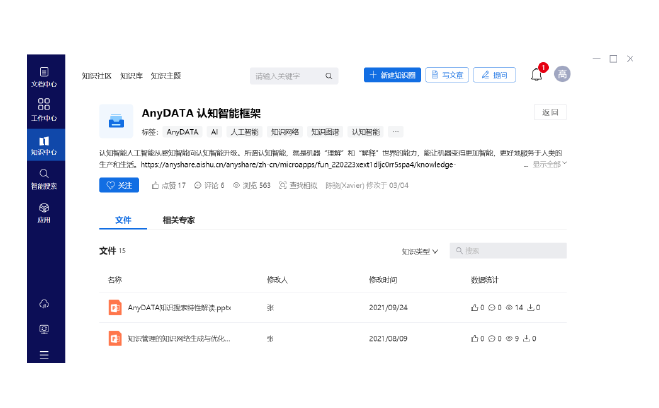Click the PowerPoint icon of the 知识管理 file
Screen dimensions: 659x408
point(115,338)
